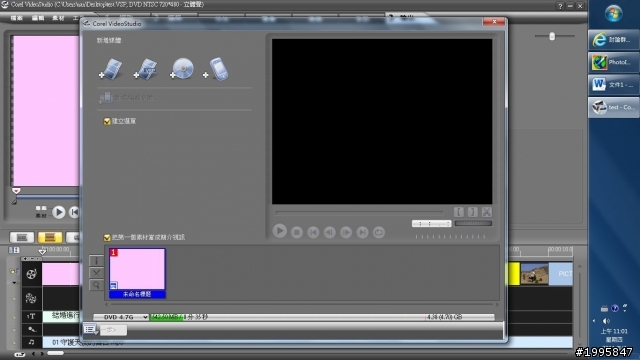Open the 檔案 menu in main window
640x360 pixels.
coord(17,18)
